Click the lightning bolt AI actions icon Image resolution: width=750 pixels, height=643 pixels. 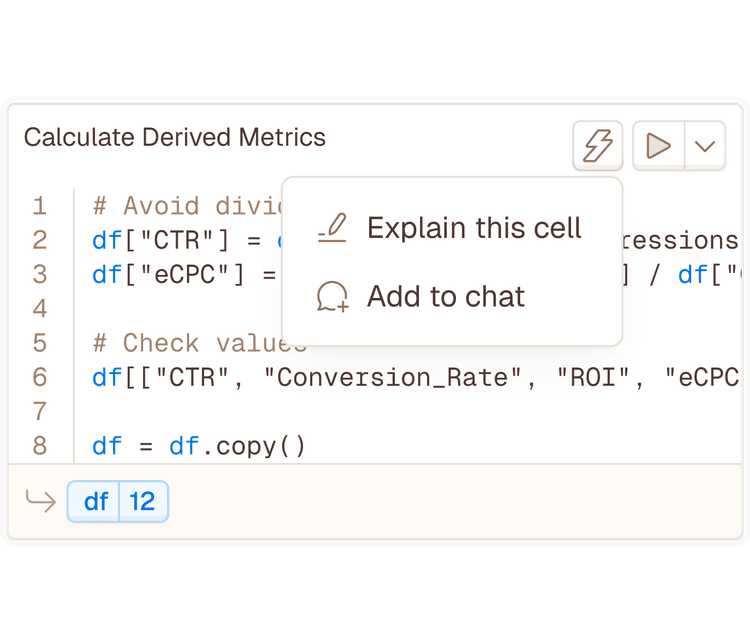598,147
